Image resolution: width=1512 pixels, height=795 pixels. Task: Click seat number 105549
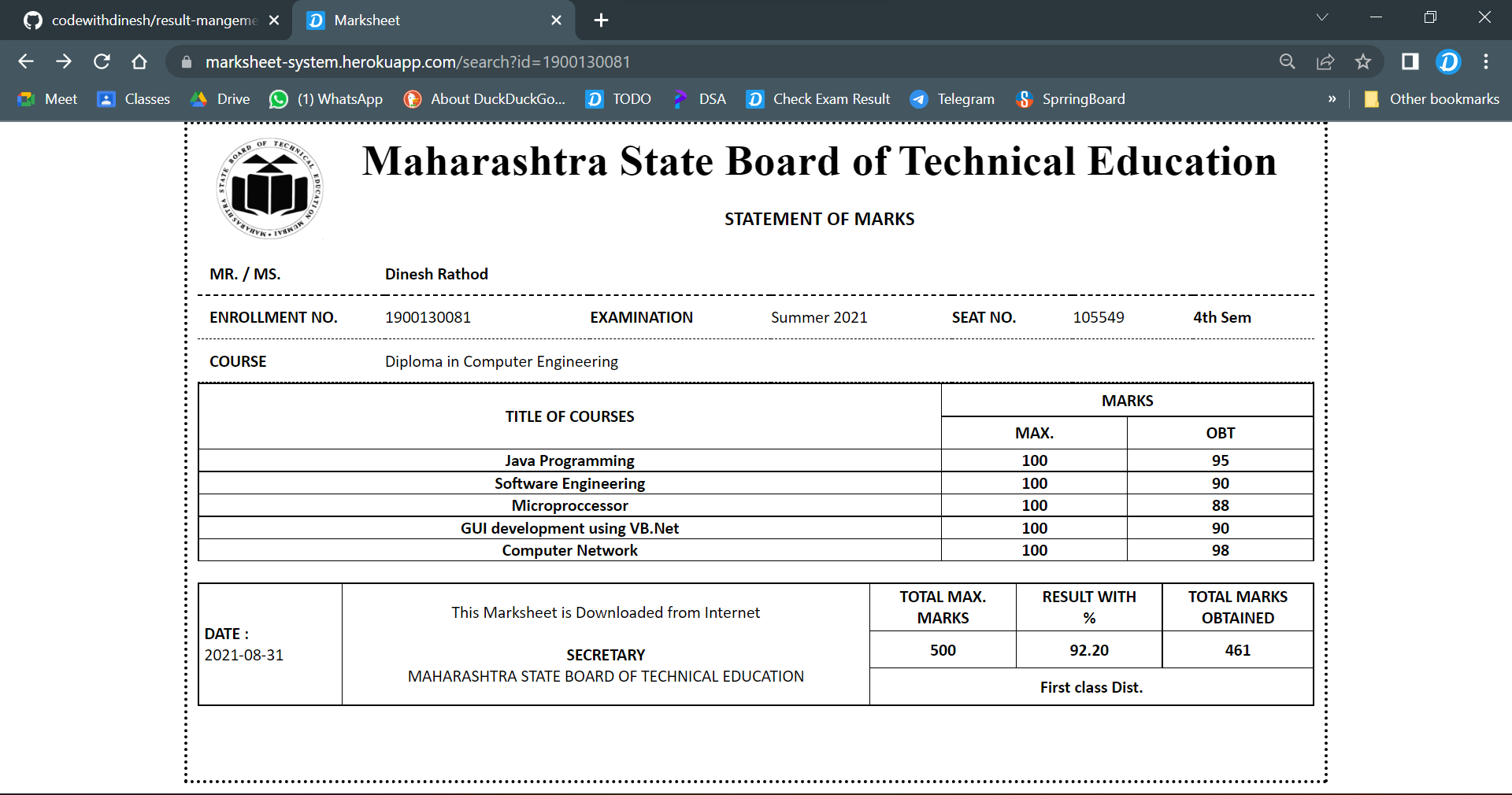pyautogui.click(x=1099, y=317)
